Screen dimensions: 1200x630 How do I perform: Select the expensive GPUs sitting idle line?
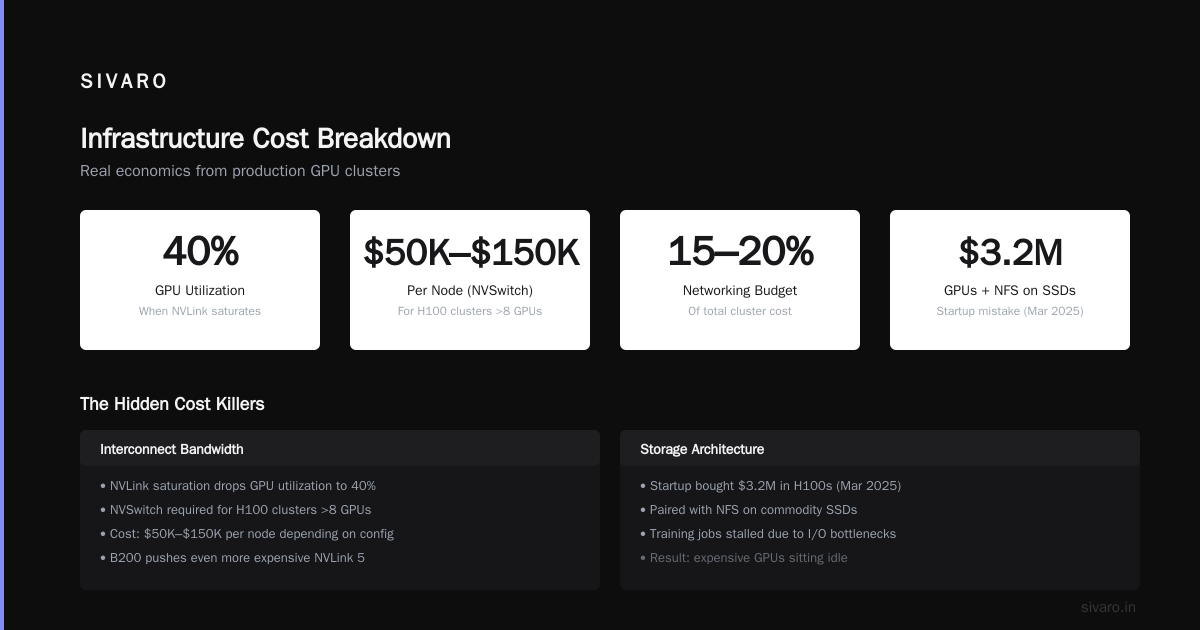click(743, 558)
